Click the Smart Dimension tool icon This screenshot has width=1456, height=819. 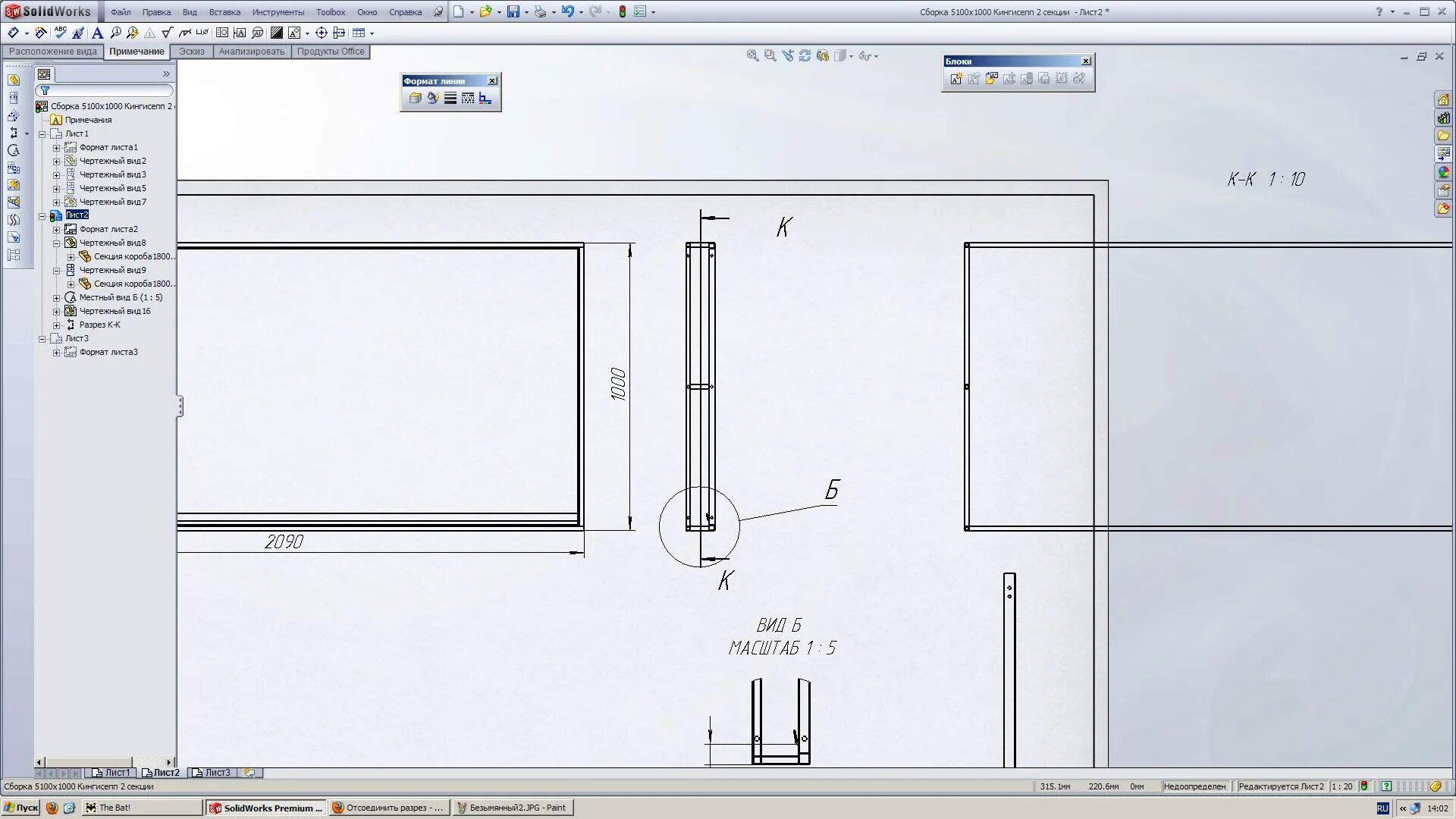click(x=13, y=33)
